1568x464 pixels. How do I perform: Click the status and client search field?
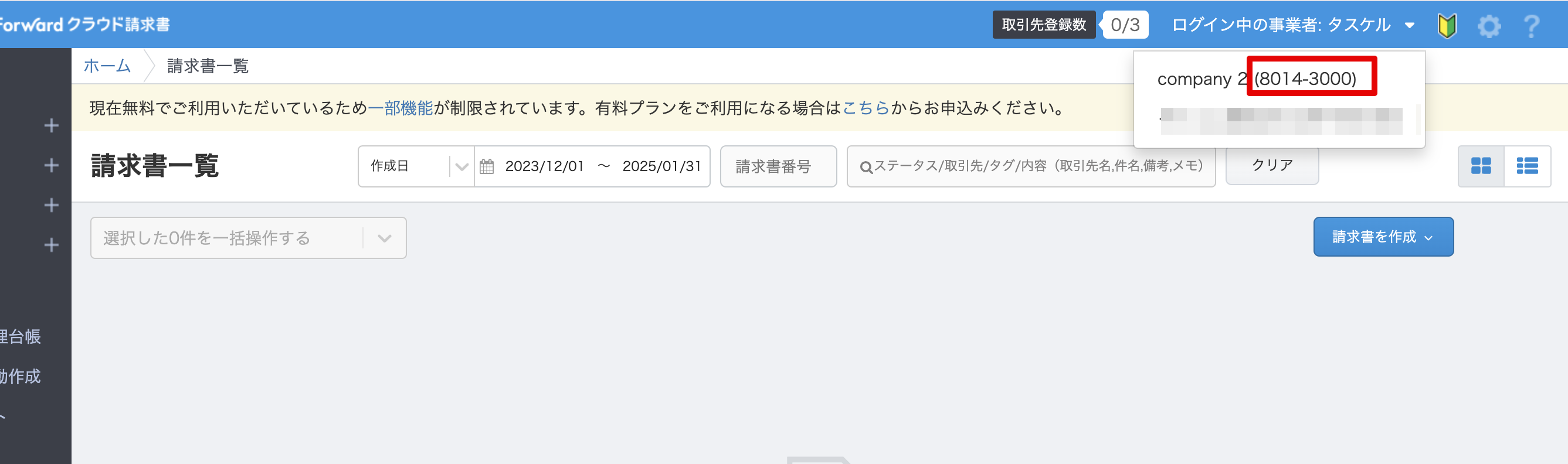click(x=1030, y=166)
